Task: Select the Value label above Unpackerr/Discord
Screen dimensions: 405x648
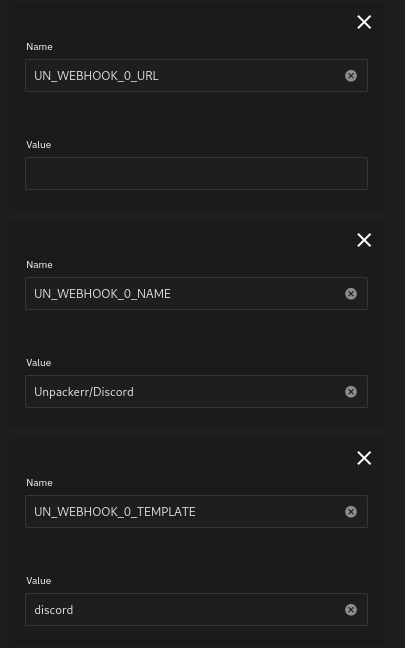Action: pos(39,362)
